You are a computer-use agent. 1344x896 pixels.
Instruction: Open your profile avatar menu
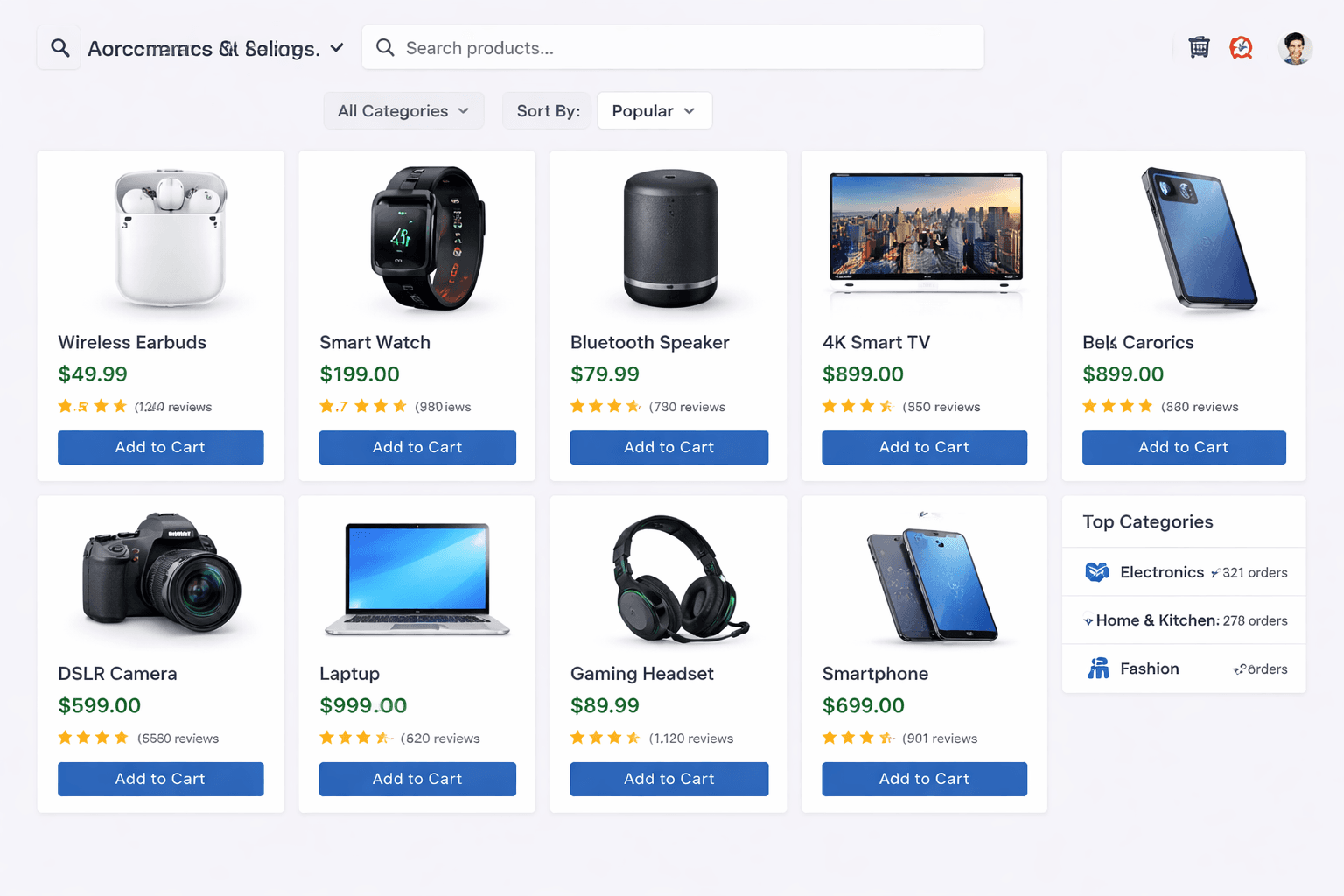(1296, 48)
